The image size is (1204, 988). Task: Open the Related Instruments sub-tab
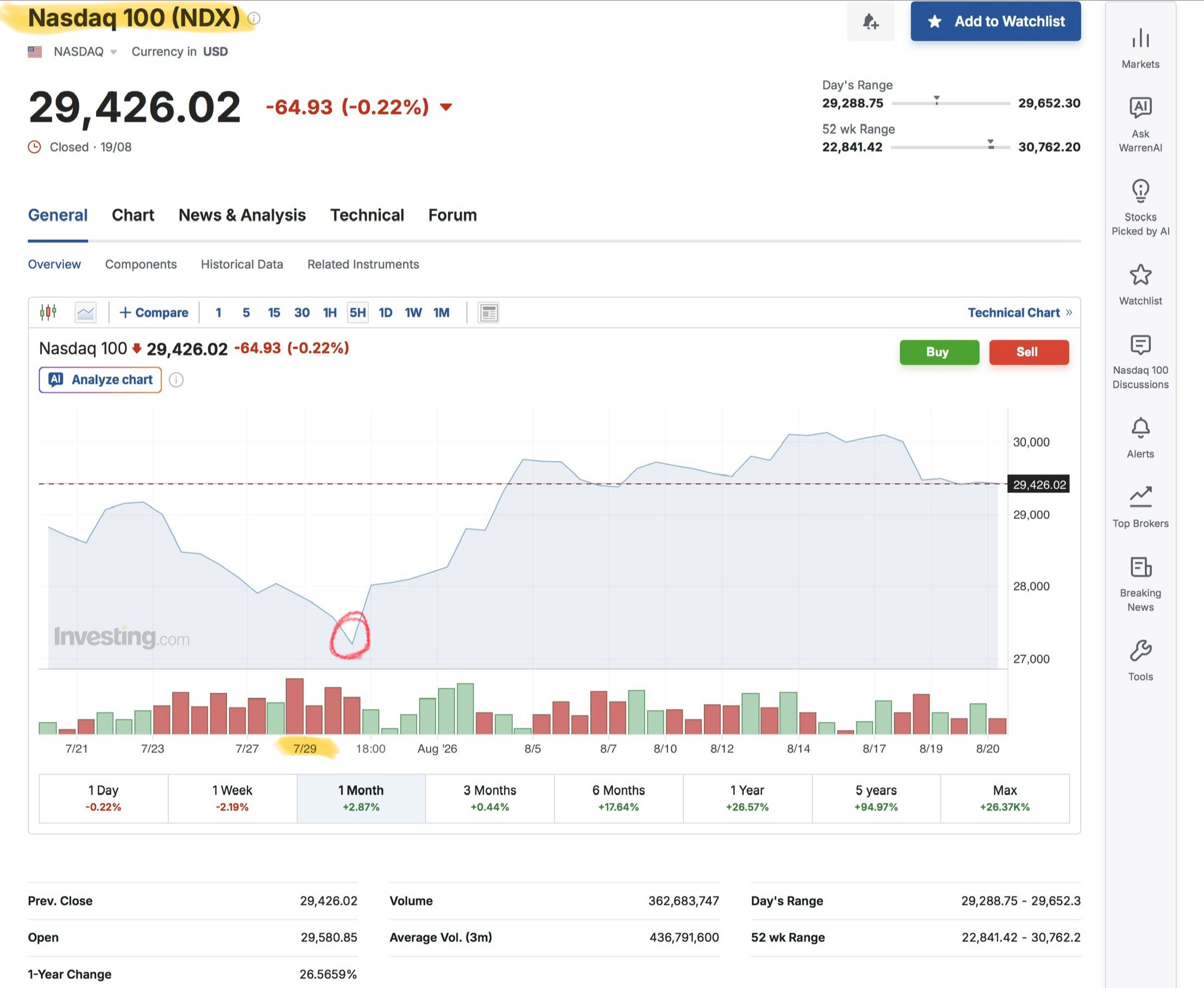[x=363, y=264]
